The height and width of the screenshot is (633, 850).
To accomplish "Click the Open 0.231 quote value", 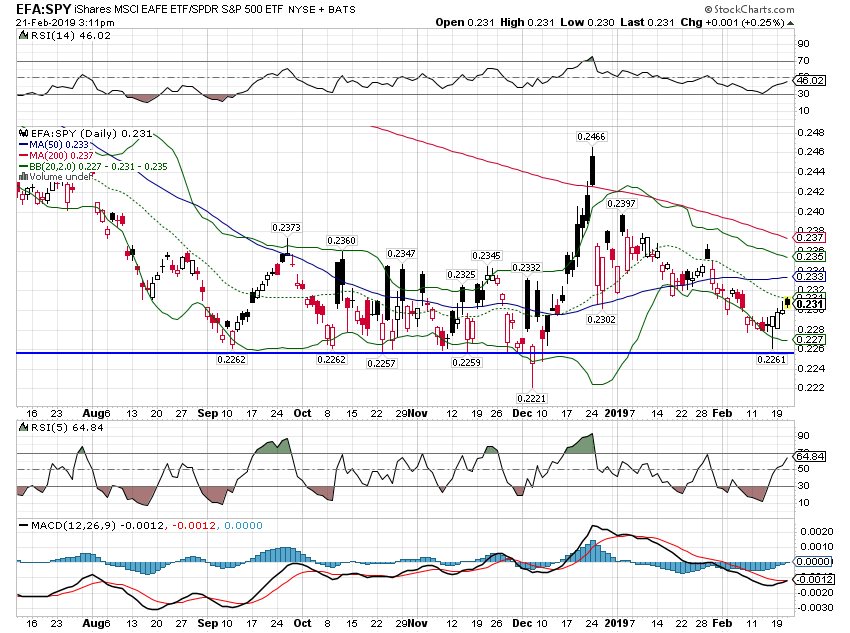I will [x=465, y=23].
